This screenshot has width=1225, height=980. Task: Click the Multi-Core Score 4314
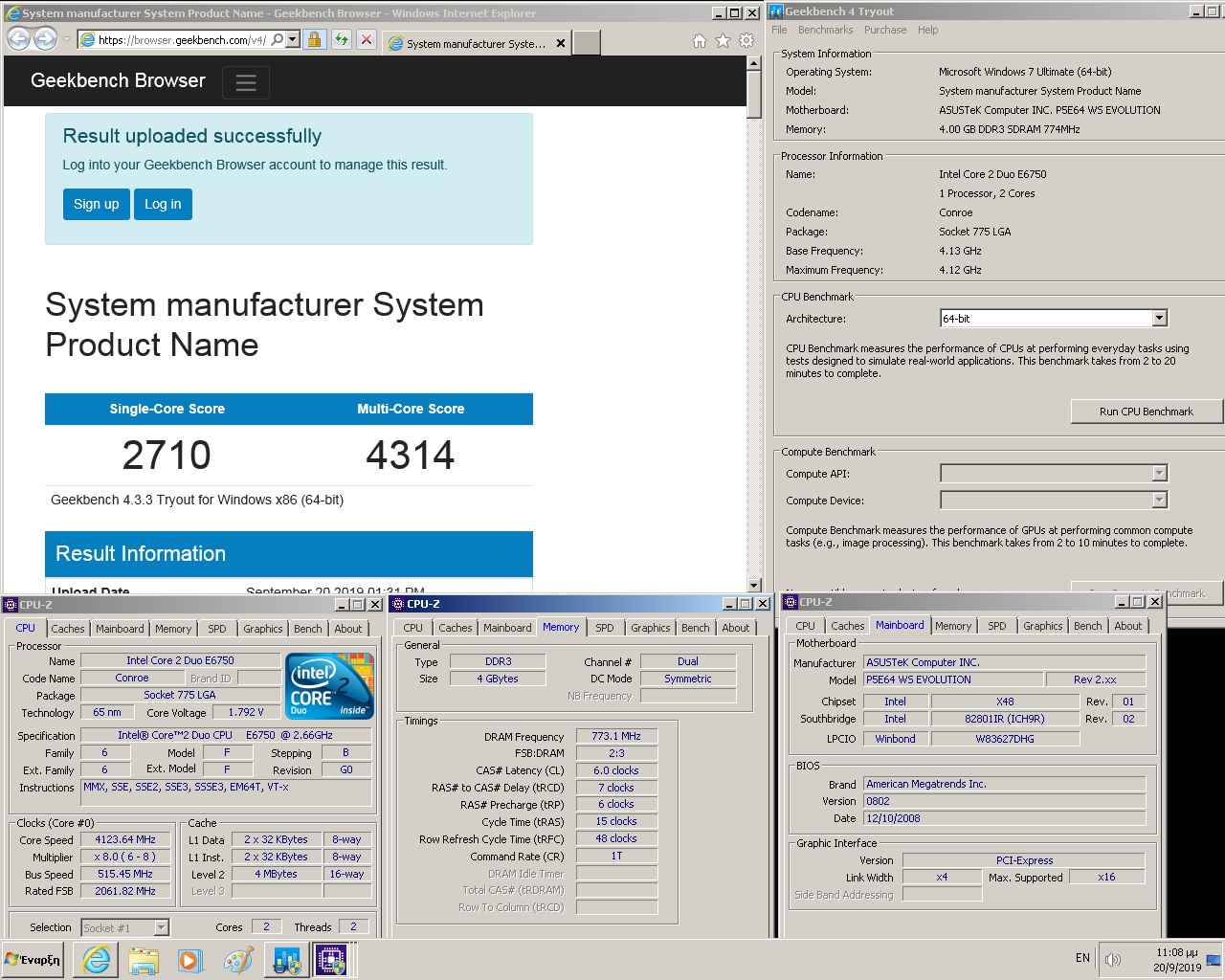411,455
